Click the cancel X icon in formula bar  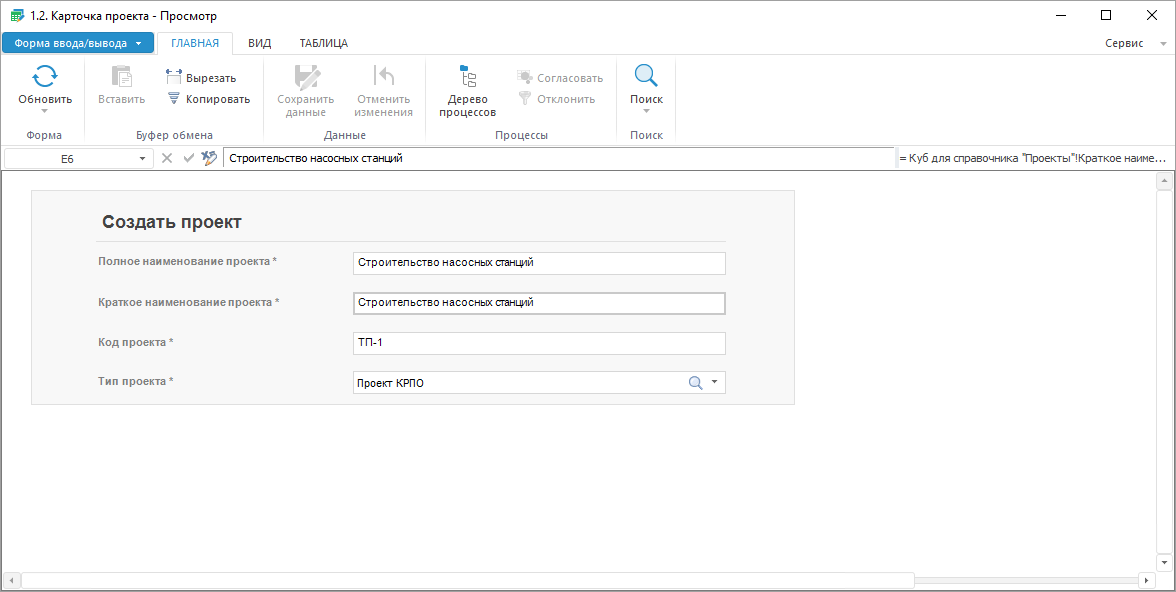(x=167, y=158)
